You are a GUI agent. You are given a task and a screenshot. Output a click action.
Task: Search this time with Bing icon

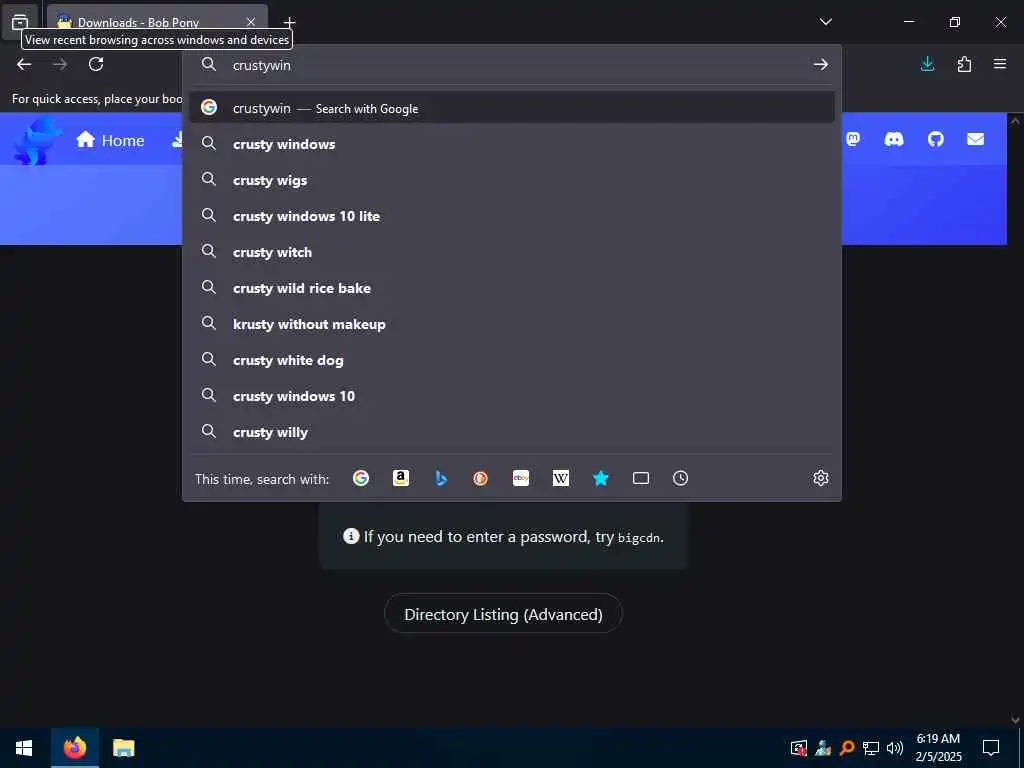pos(441,478)
